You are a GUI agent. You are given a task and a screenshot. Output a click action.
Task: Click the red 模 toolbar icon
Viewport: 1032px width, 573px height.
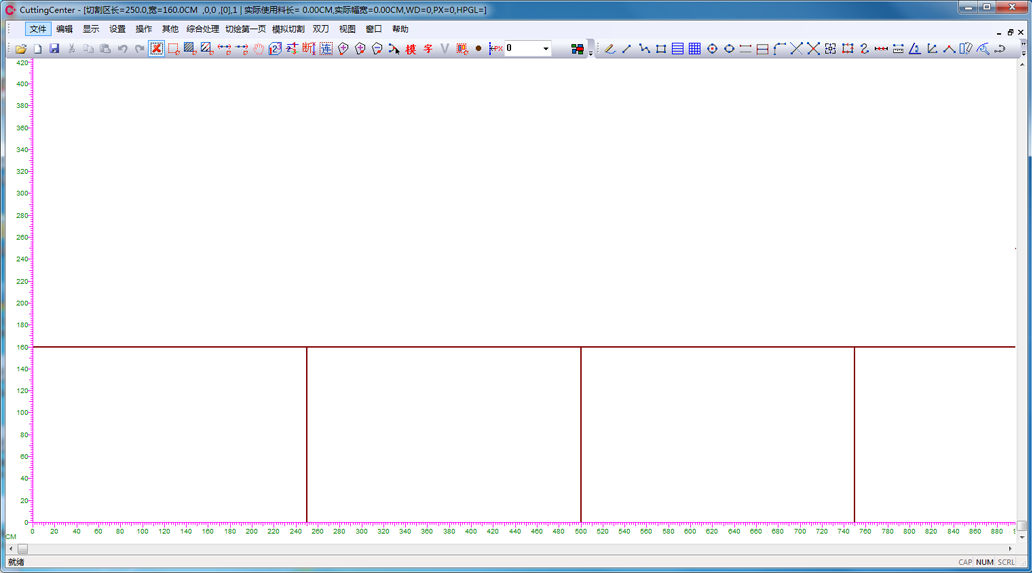coord(410,48)
